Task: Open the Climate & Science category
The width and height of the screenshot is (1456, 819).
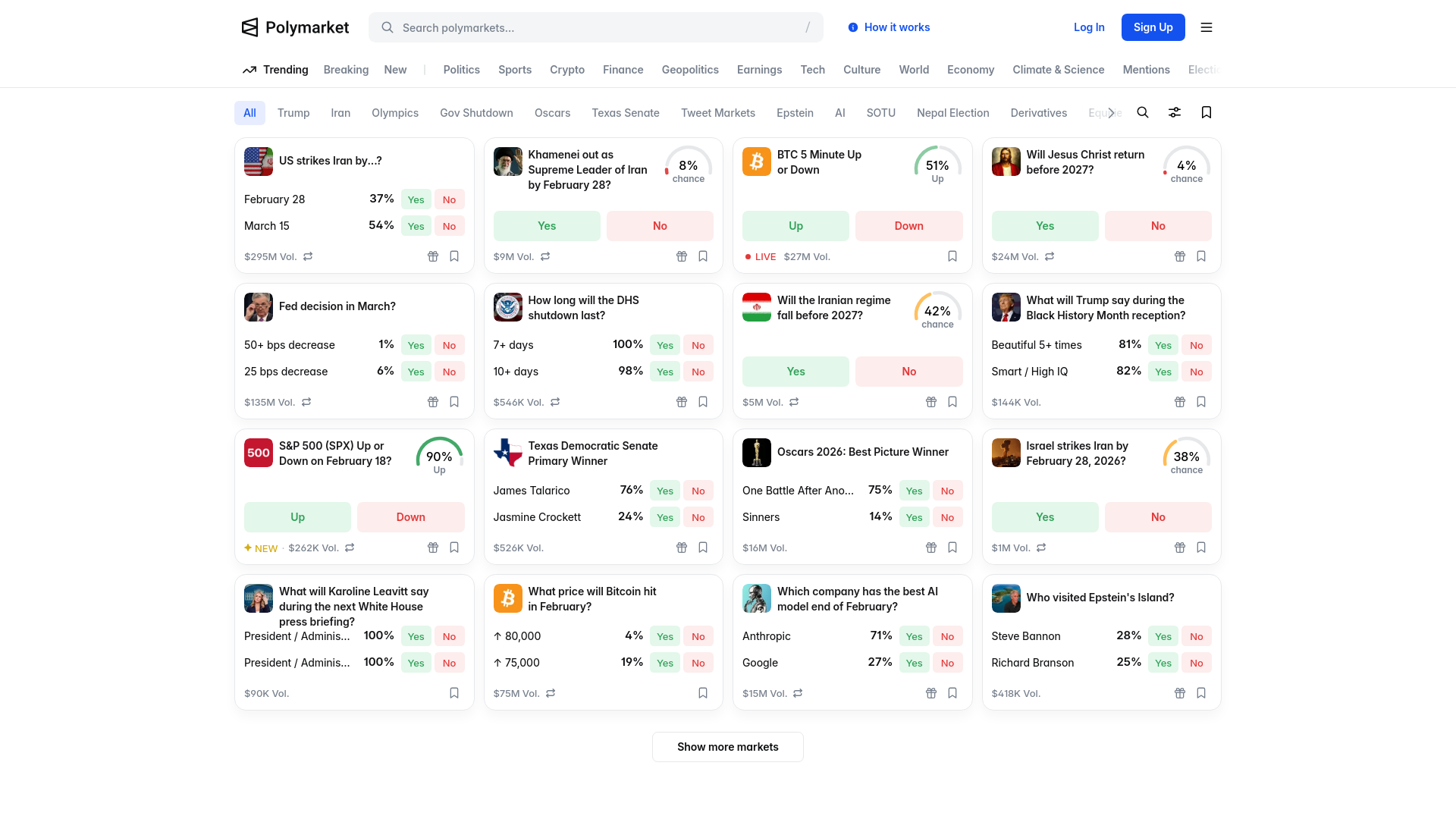Action: (1058, 70)
